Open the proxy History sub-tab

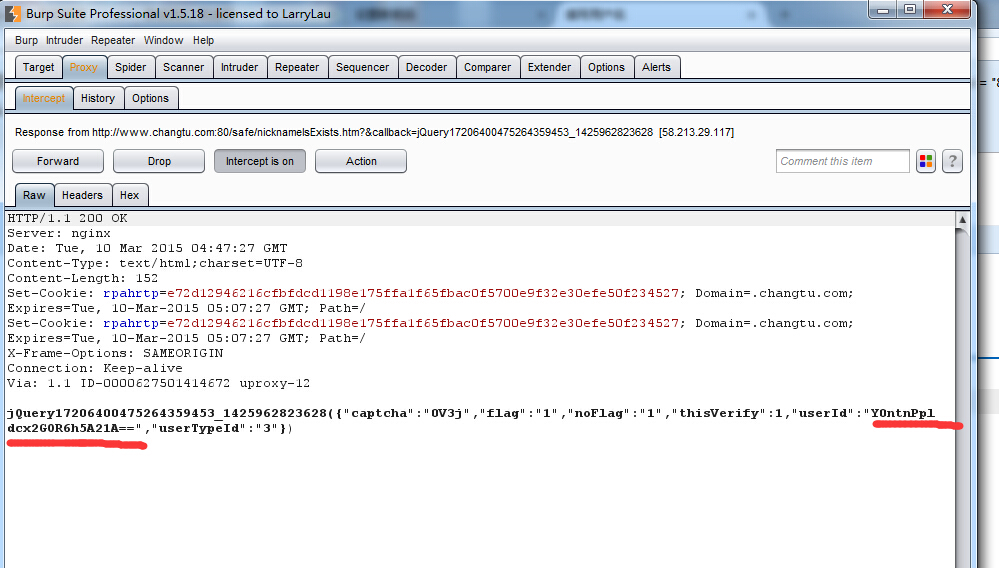pyautogui.click(x=98, y=98)
